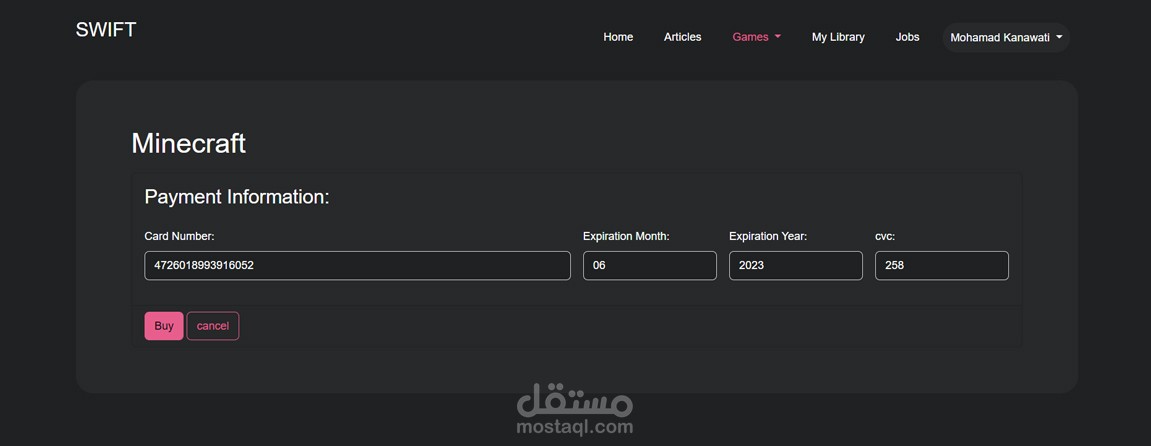The width and height of the screenshot is (1151, 446).
Task: Click the "Payment Information:" heading
Action: (237, 197)
